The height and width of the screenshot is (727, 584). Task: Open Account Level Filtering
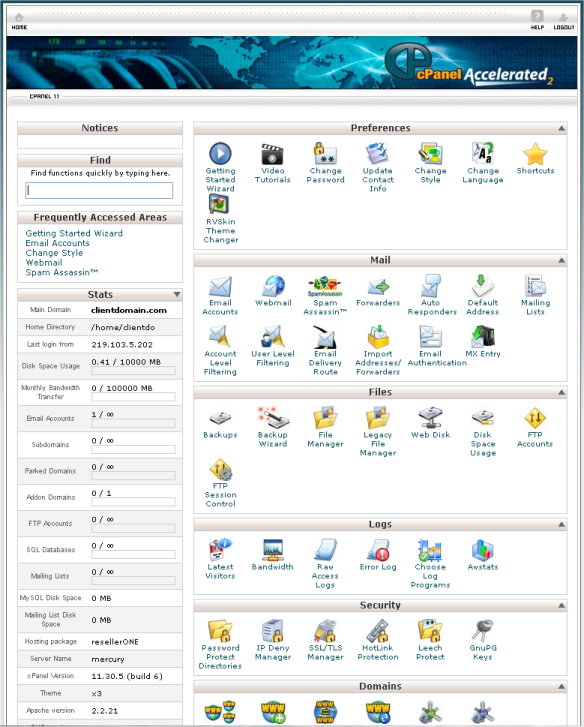[220, 337]
